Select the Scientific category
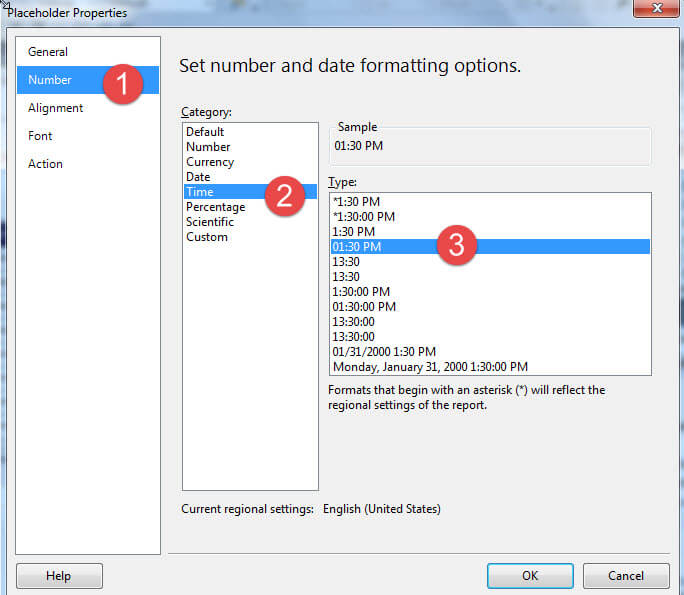The height and width of the screenshot is (595, 684). click(x=210, y=222)
